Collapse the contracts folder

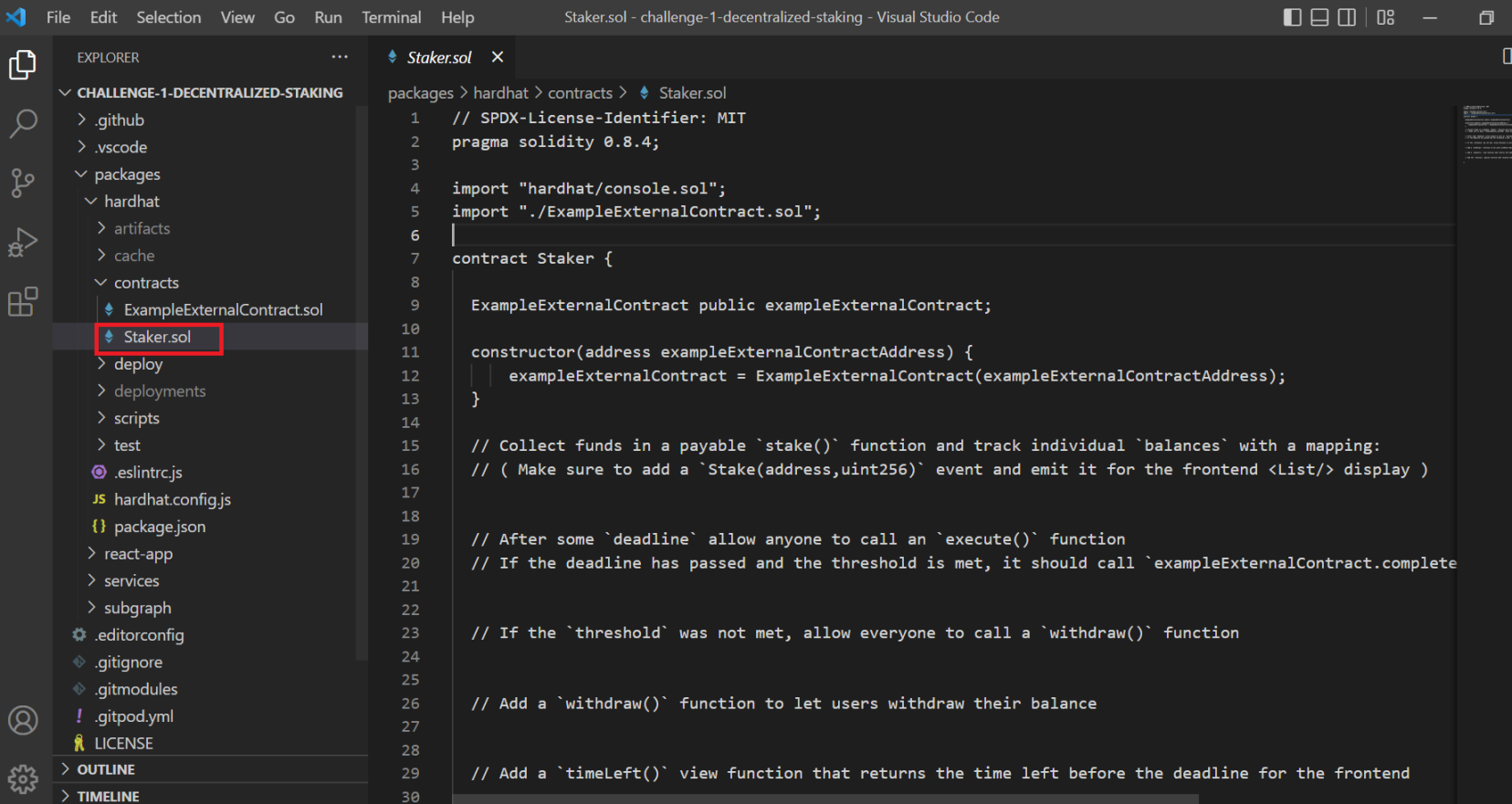(x=101, y=282)
